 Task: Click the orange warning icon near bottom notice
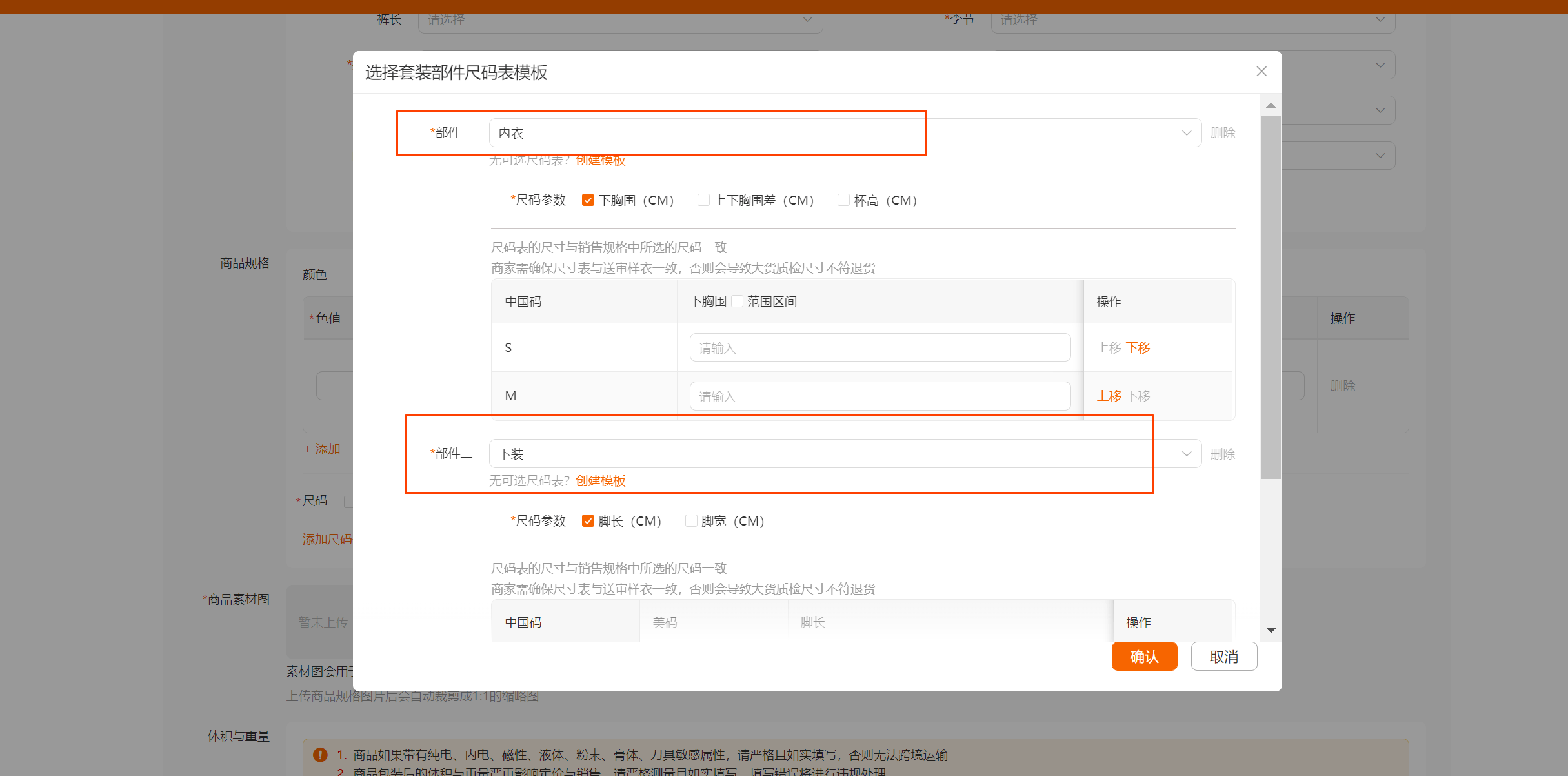[319, 754]
